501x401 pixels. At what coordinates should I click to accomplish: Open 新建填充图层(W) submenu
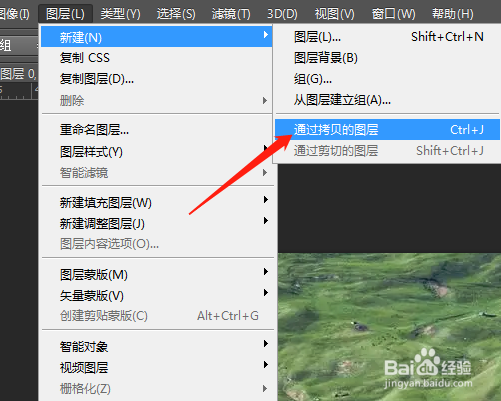[157, 202]
